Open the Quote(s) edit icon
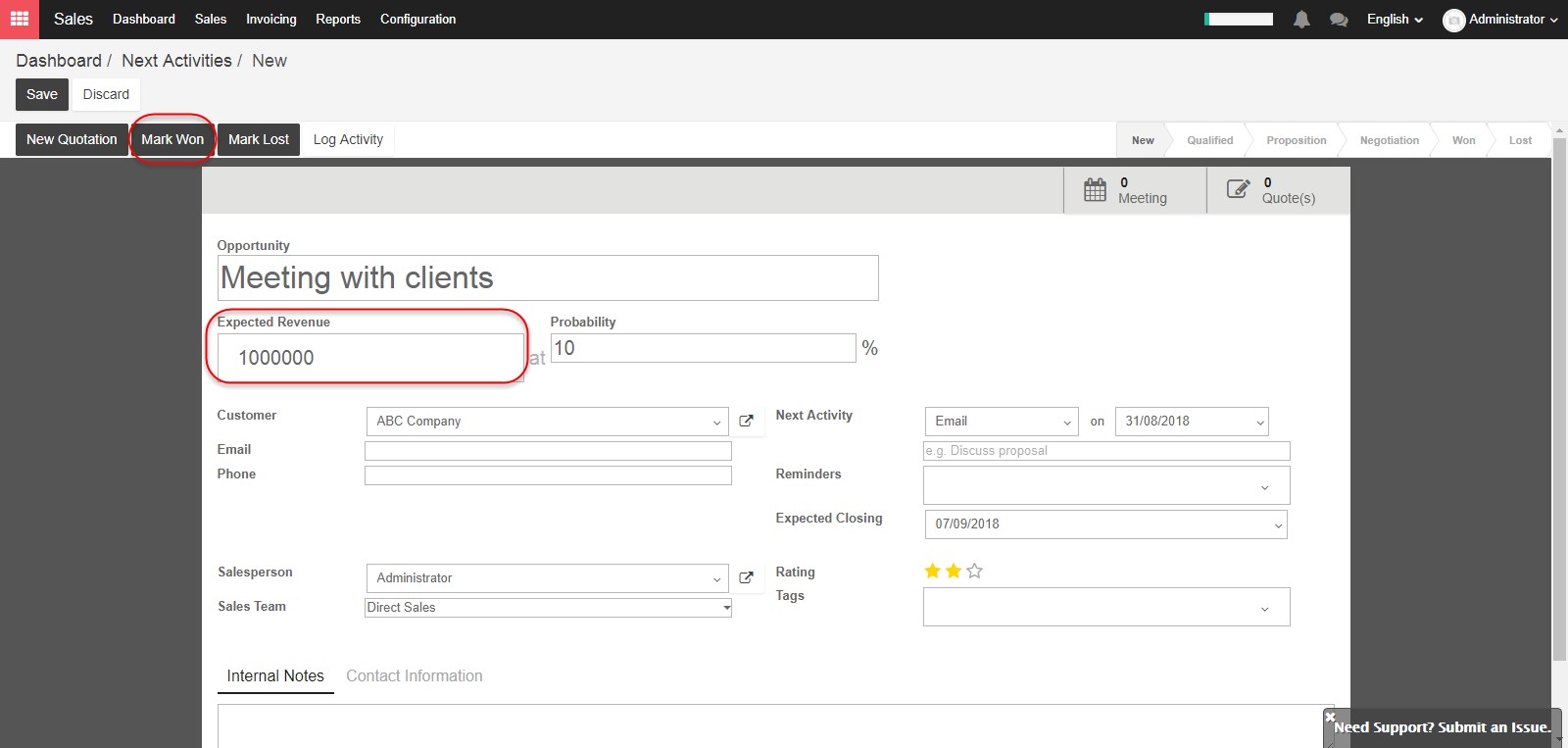This screenshot has height=748, width=1568. click(x=1239, y=189)
